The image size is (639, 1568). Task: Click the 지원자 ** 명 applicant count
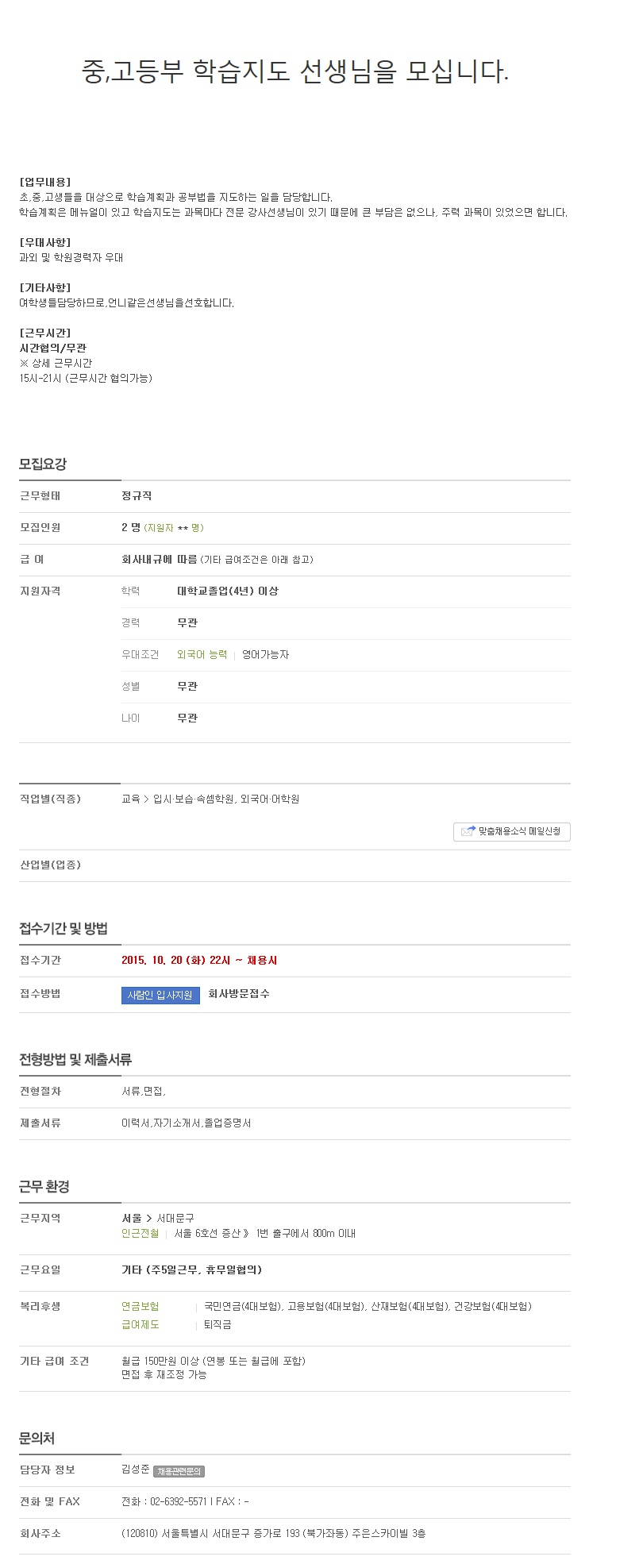[x=174, y=528]
